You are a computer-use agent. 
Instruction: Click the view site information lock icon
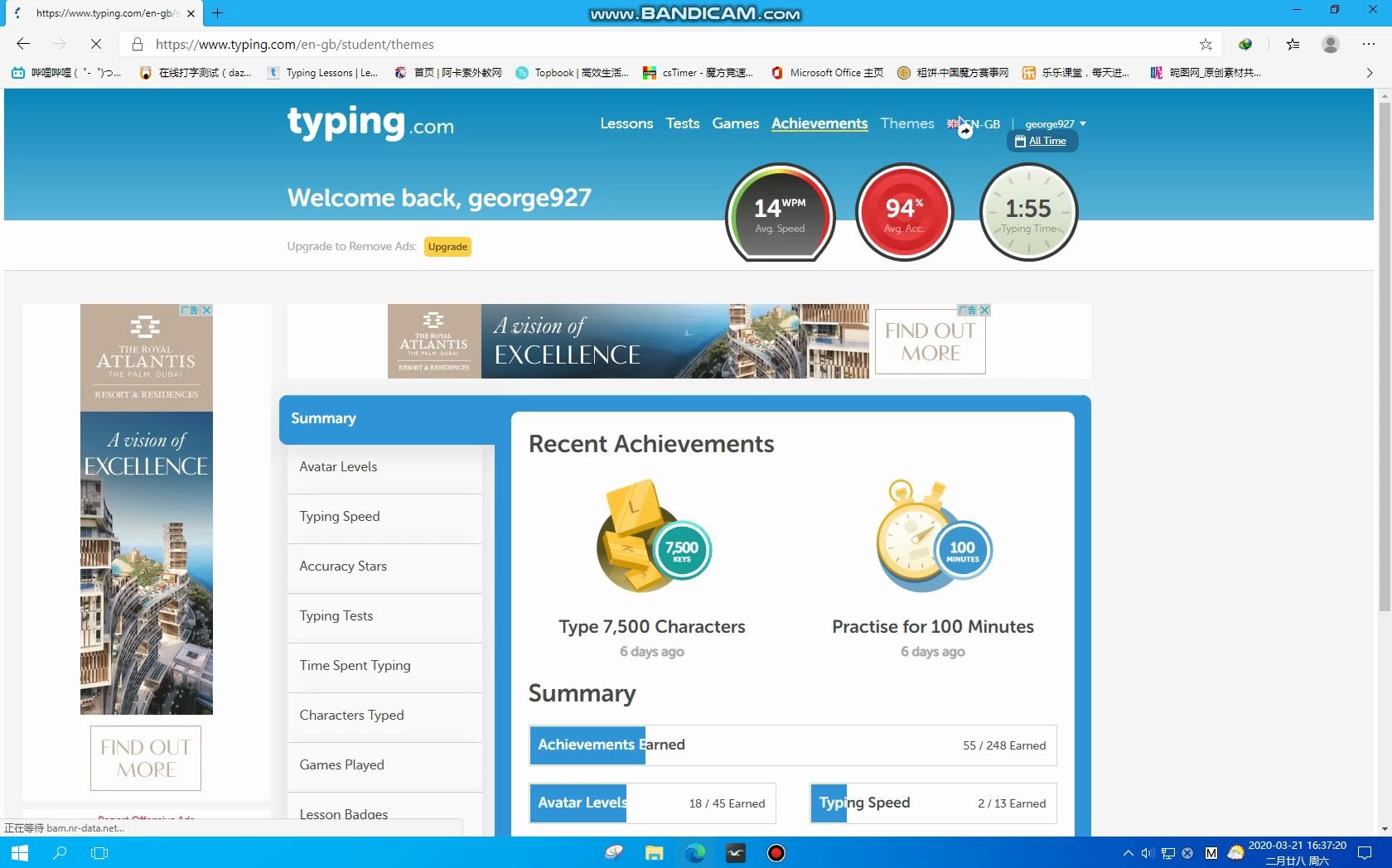pos(138,44)
